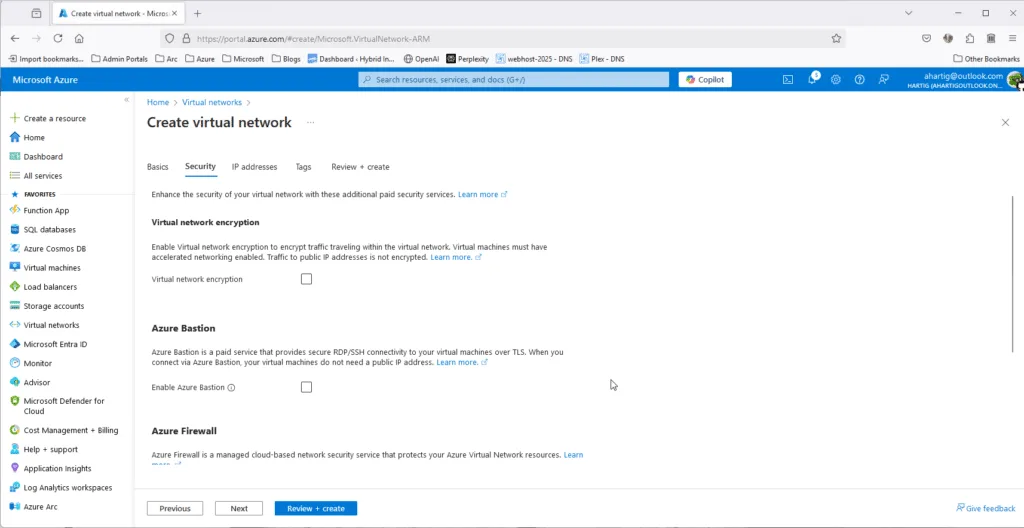Click the Load balancers sidebar icon
Image resolution: width=1024 pixels, height=528 pixels.
click(x=15, y=287)
